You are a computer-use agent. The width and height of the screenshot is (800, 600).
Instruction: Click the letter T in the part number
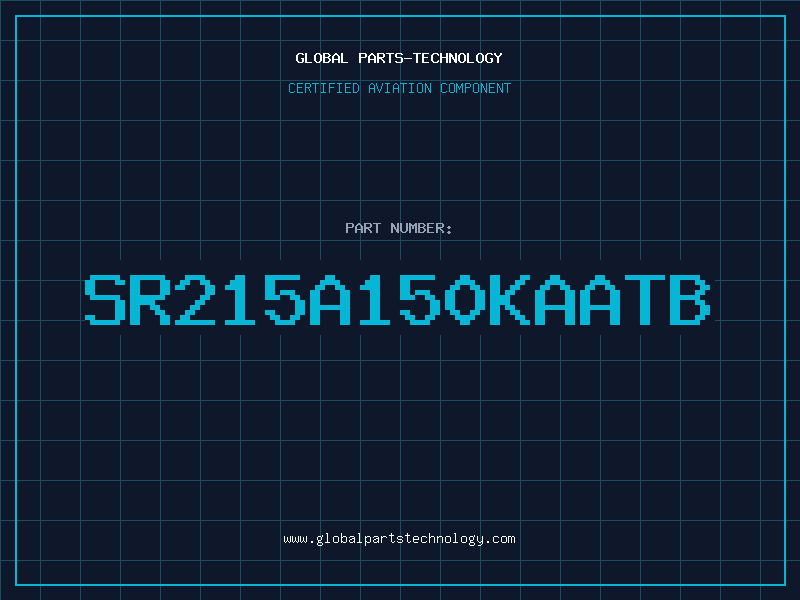645,299
